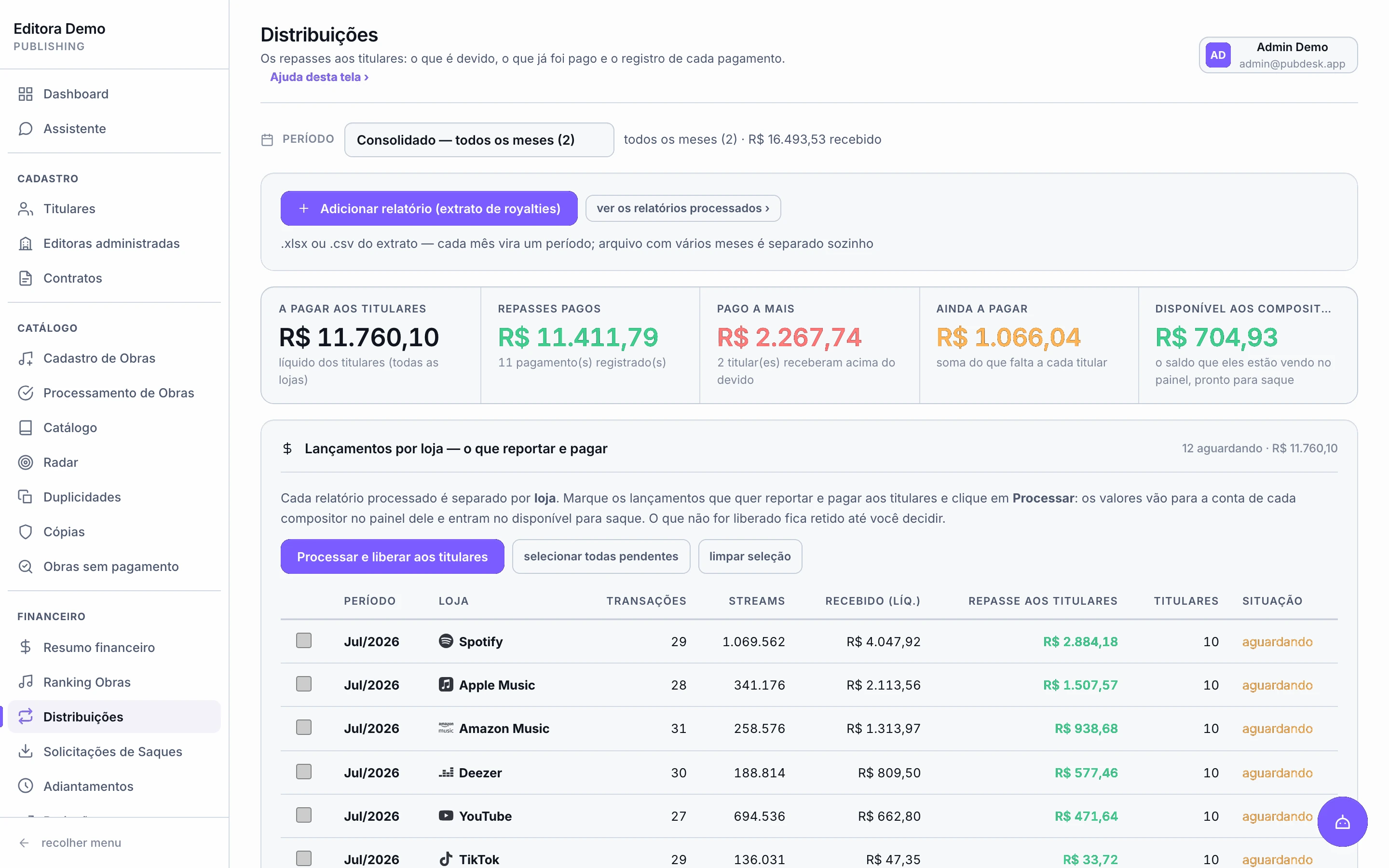Click the aguardando status in Deezer row
This screenshot has height=868, width=1389.
[x=1277, y=773]
